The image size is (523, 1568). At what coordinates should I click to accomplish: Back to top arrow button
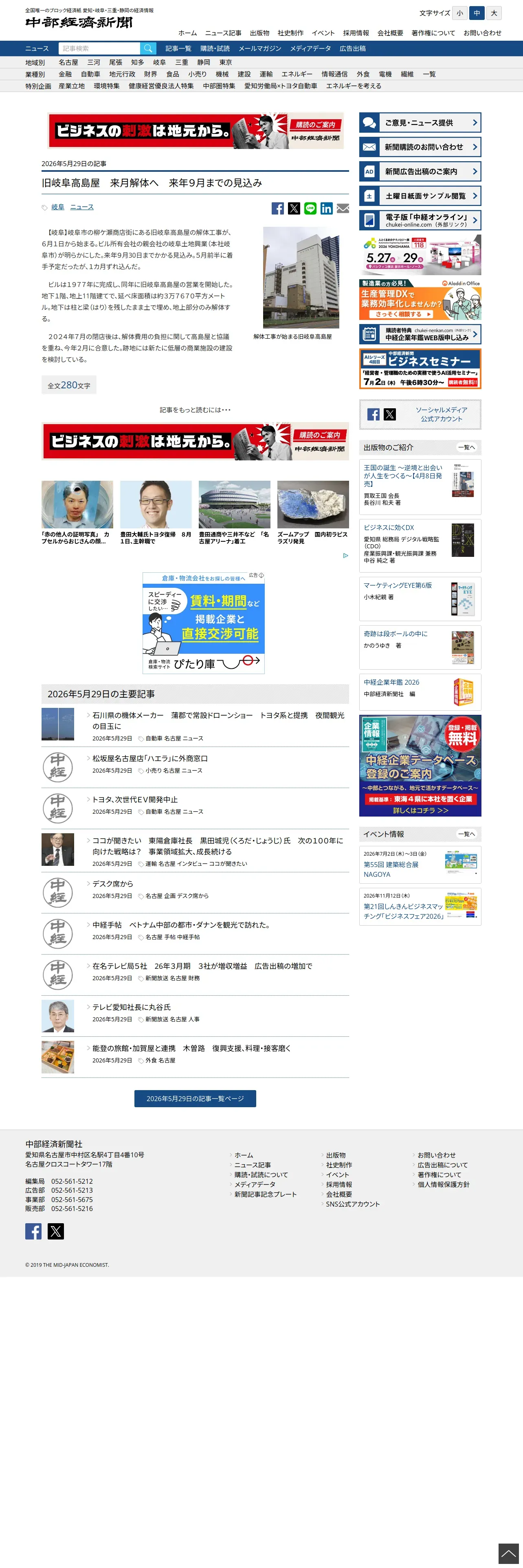508,1553
